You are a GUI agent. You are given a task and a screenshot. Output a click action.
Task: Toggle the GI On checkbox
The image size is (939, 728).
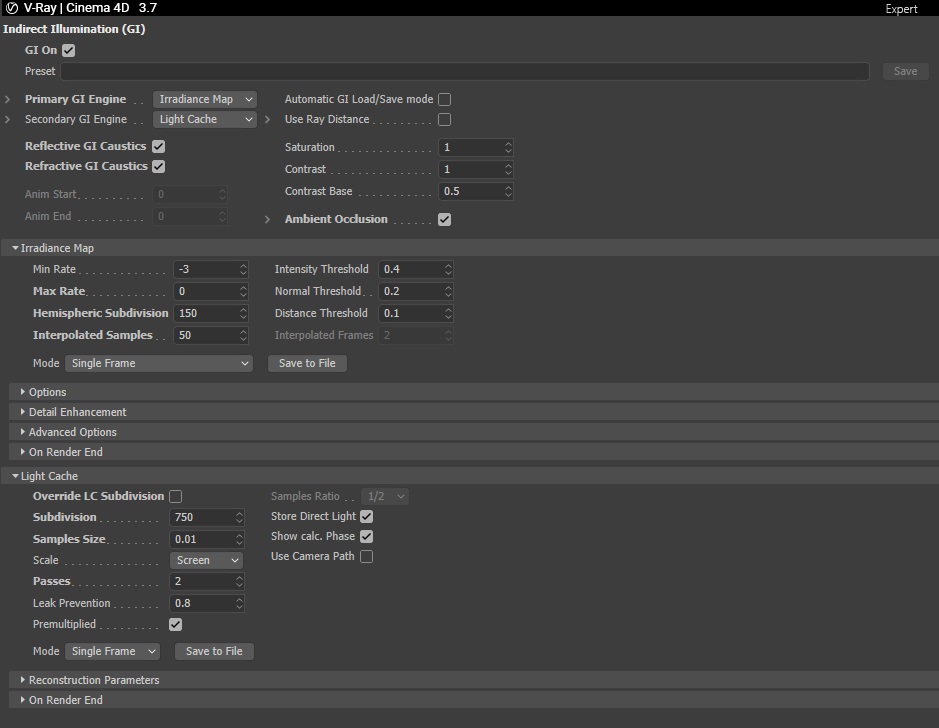(69, 50)
